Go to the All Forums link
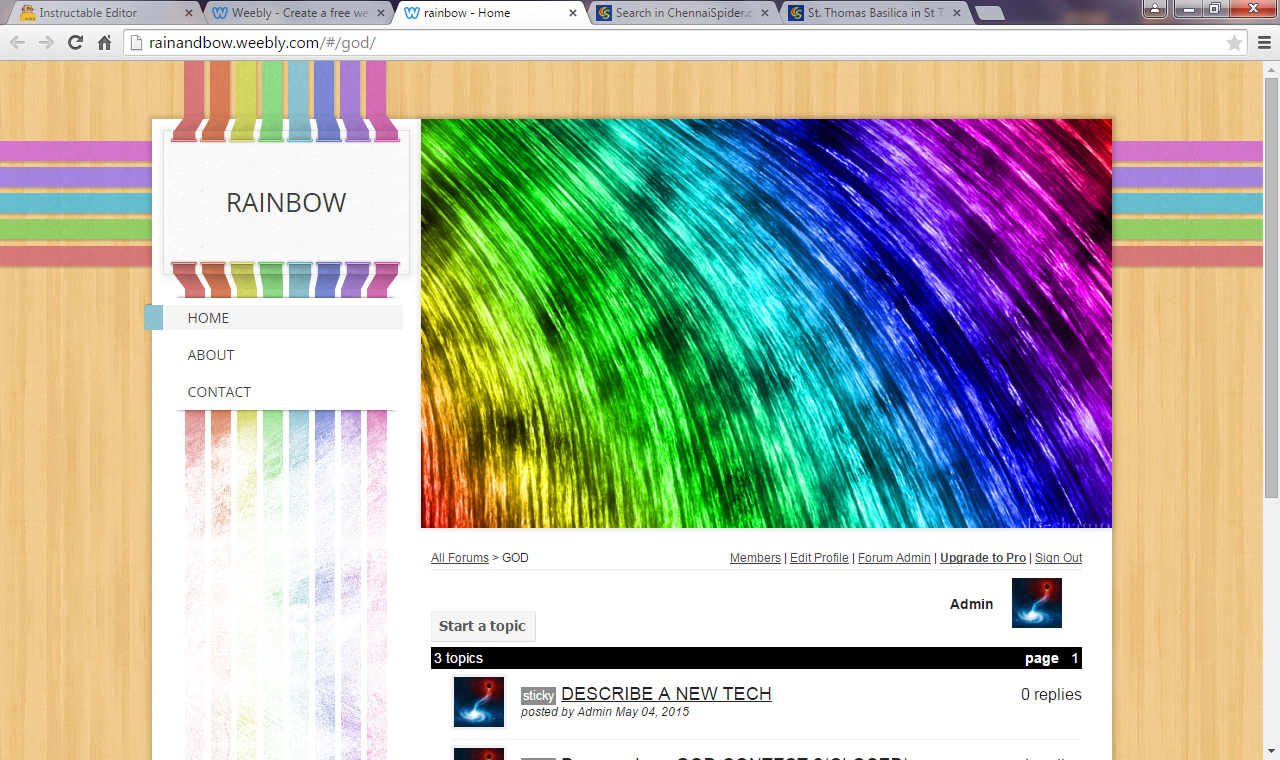 pyautogui.click(x=460, y=558)
